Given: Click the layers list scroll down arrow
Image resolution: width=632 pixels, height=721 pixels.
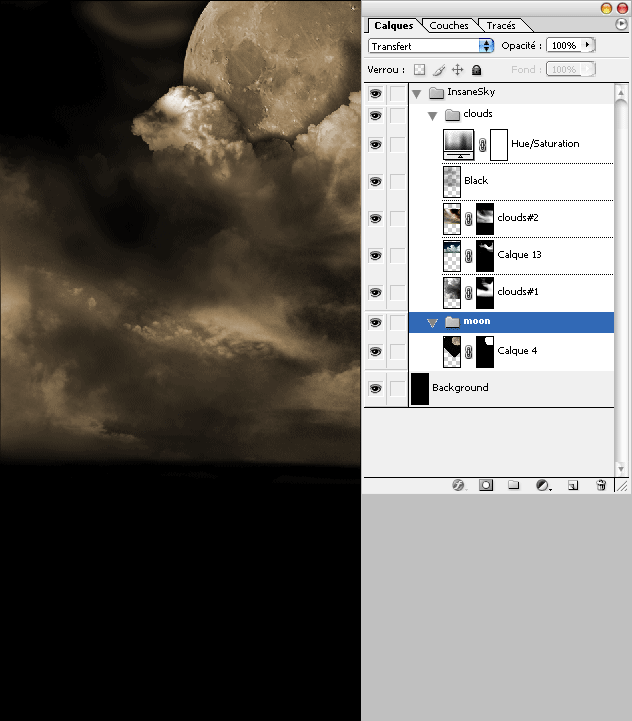Looking at the screenshot, I should pyautogui.click(x=621, y=469).
